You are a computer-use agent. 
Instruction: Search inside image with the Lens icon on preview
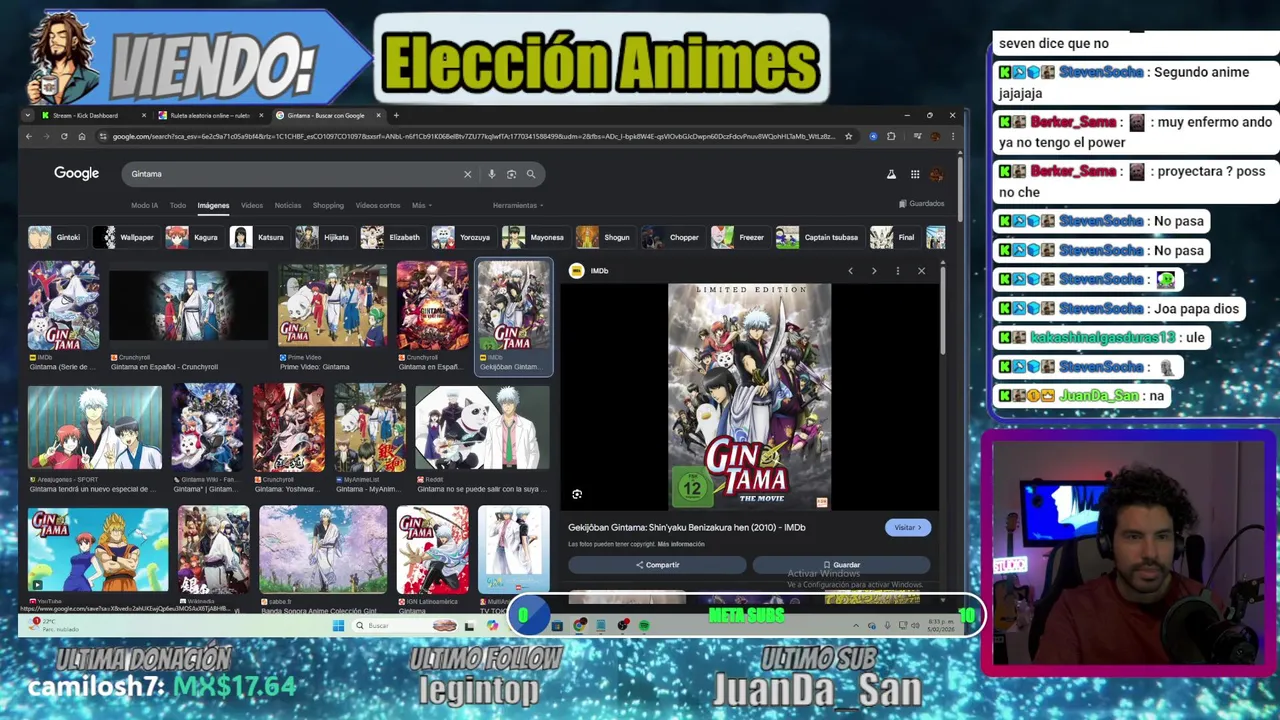[577, 494]
